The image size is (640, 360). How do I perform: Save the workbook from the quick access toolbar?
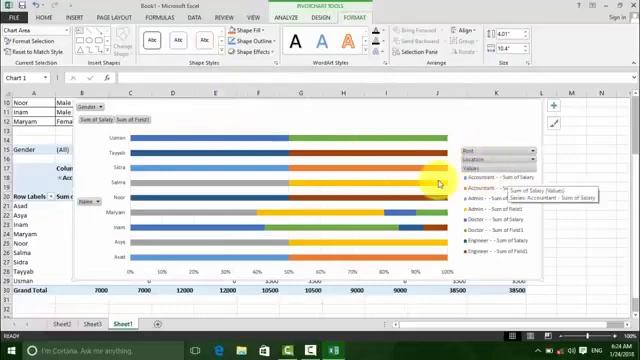22,6
